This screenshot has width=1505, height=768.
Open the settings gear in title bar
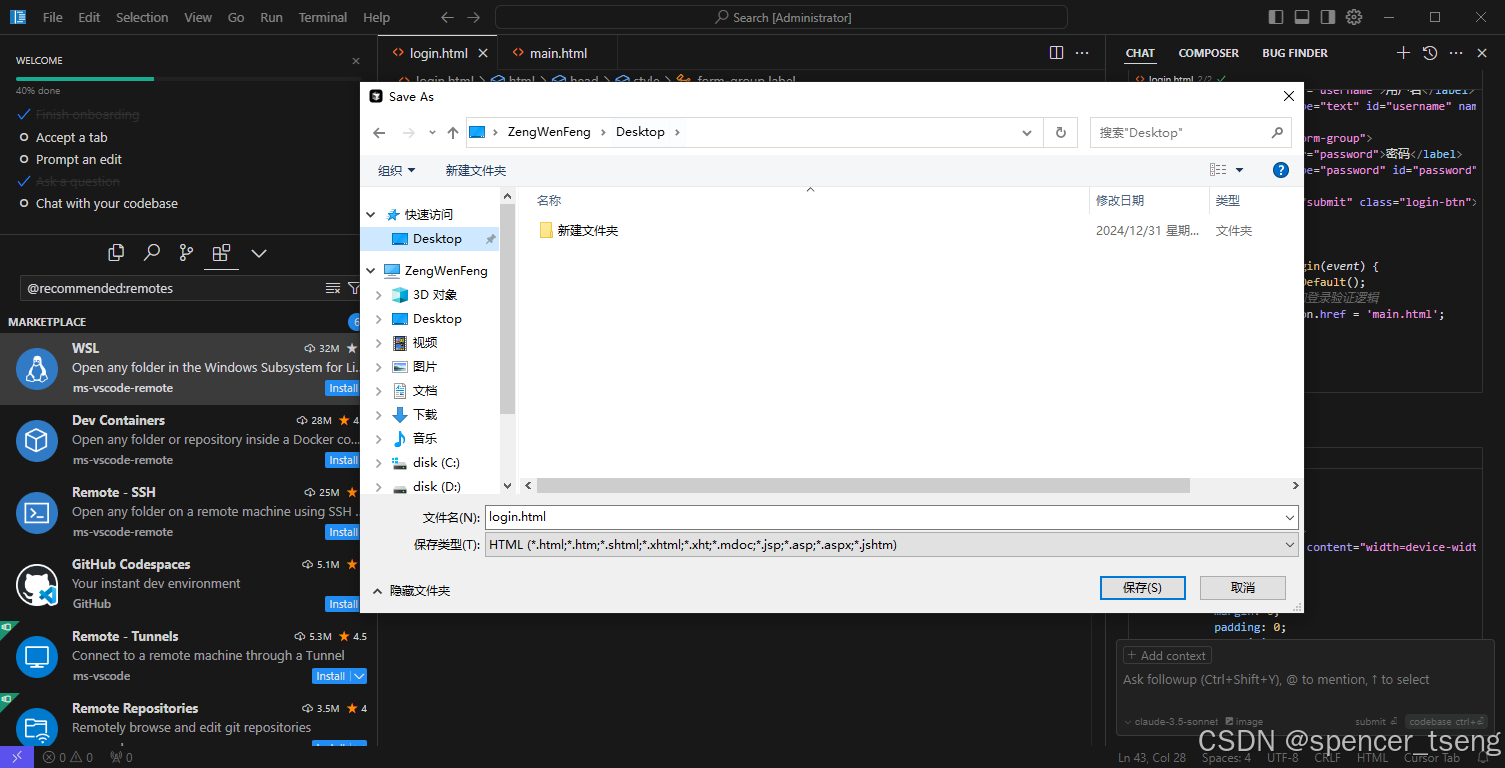pyautogui.click(x=1354, y=17)
